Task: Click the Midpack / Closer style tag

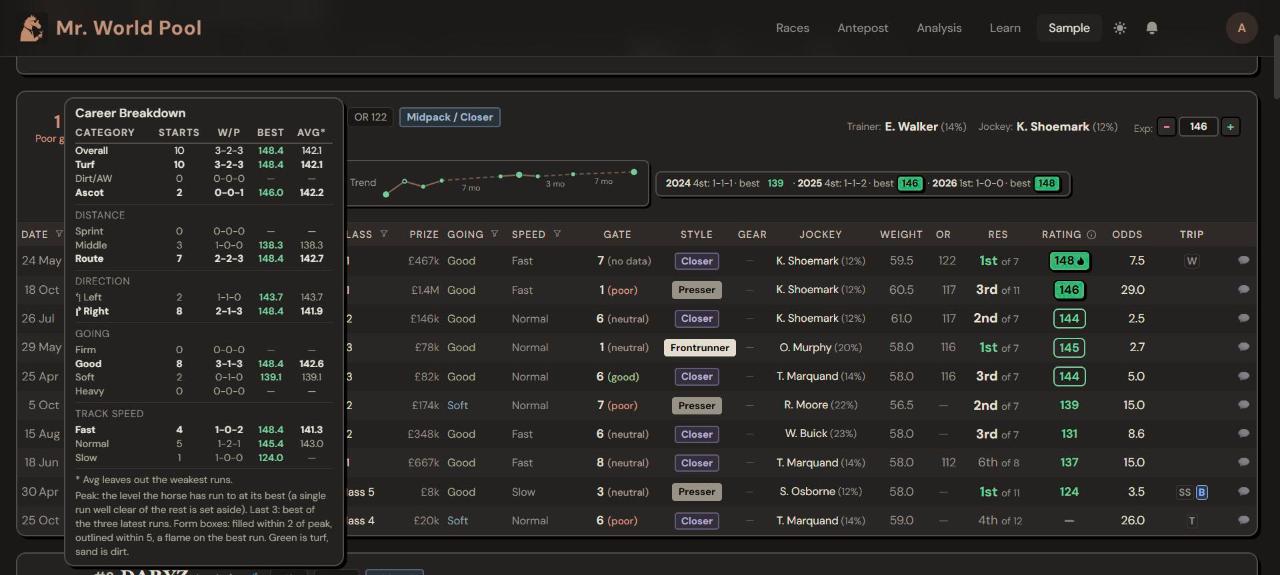Action: tap(449, 117)
